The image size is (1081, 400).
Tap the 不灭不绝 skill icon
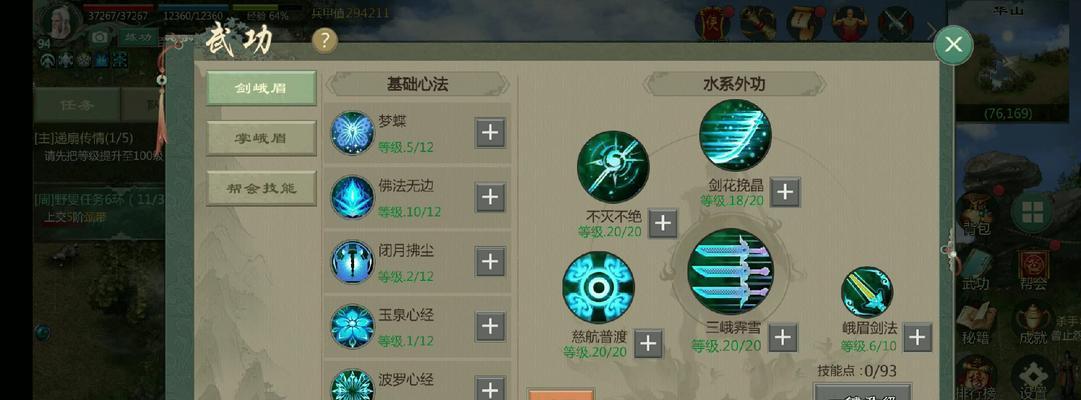pyautogui.click(x=613, y=167)
